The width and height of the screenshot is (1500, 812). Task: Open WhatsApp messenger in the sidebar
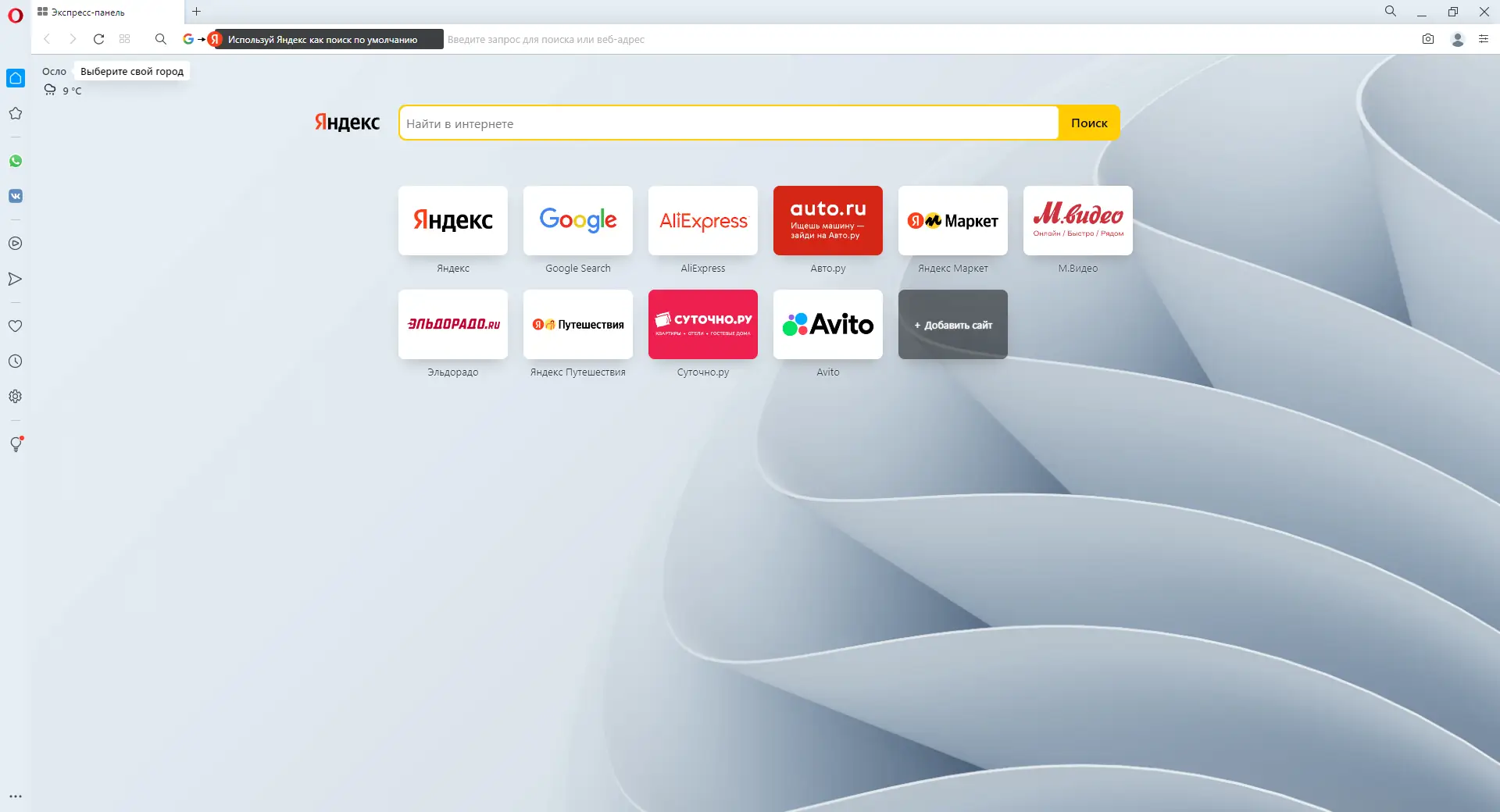click(x=16, y=161)
